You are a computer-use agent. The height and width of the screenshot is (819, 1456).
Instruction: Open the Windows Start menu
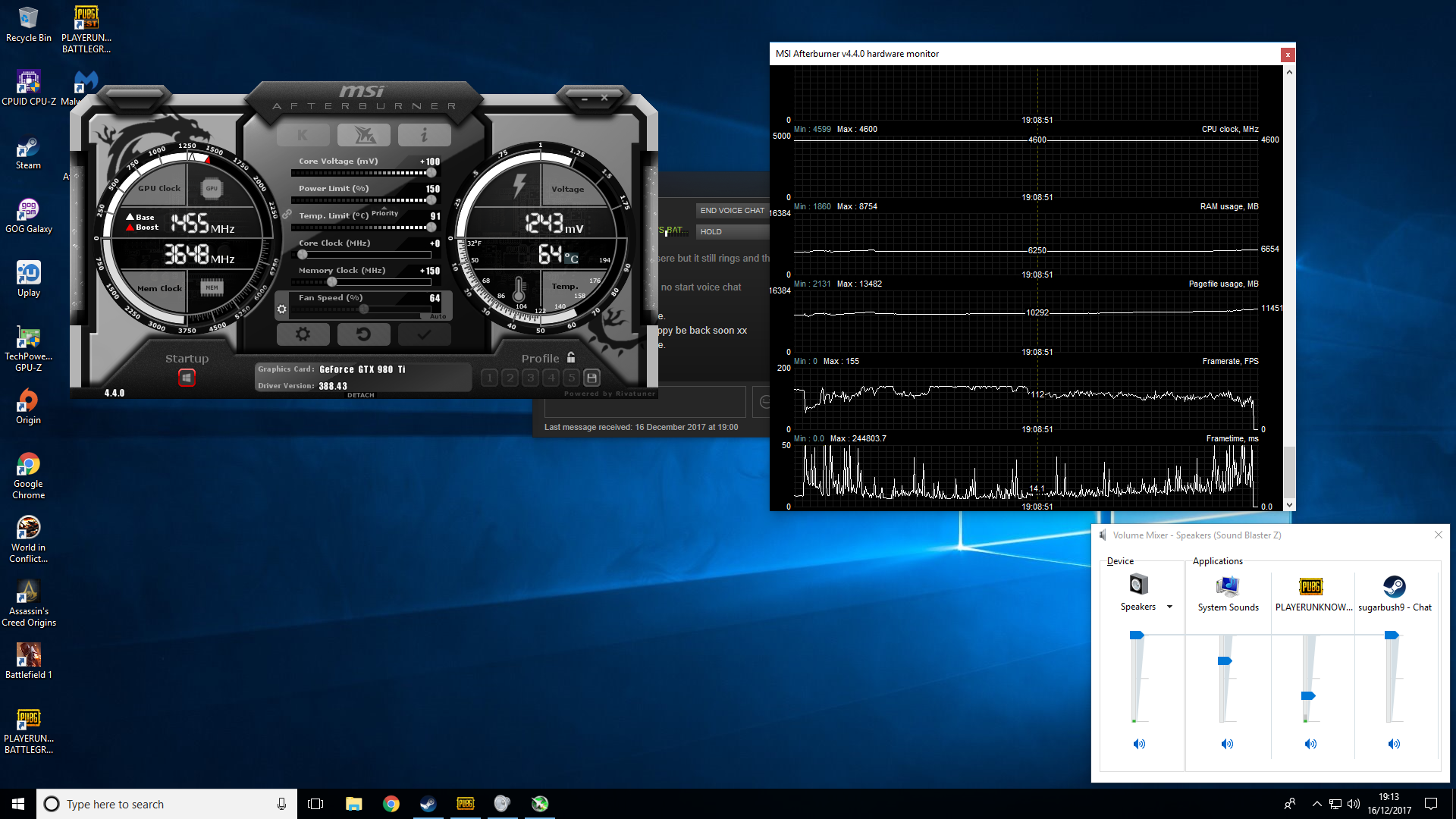point(18,804)
